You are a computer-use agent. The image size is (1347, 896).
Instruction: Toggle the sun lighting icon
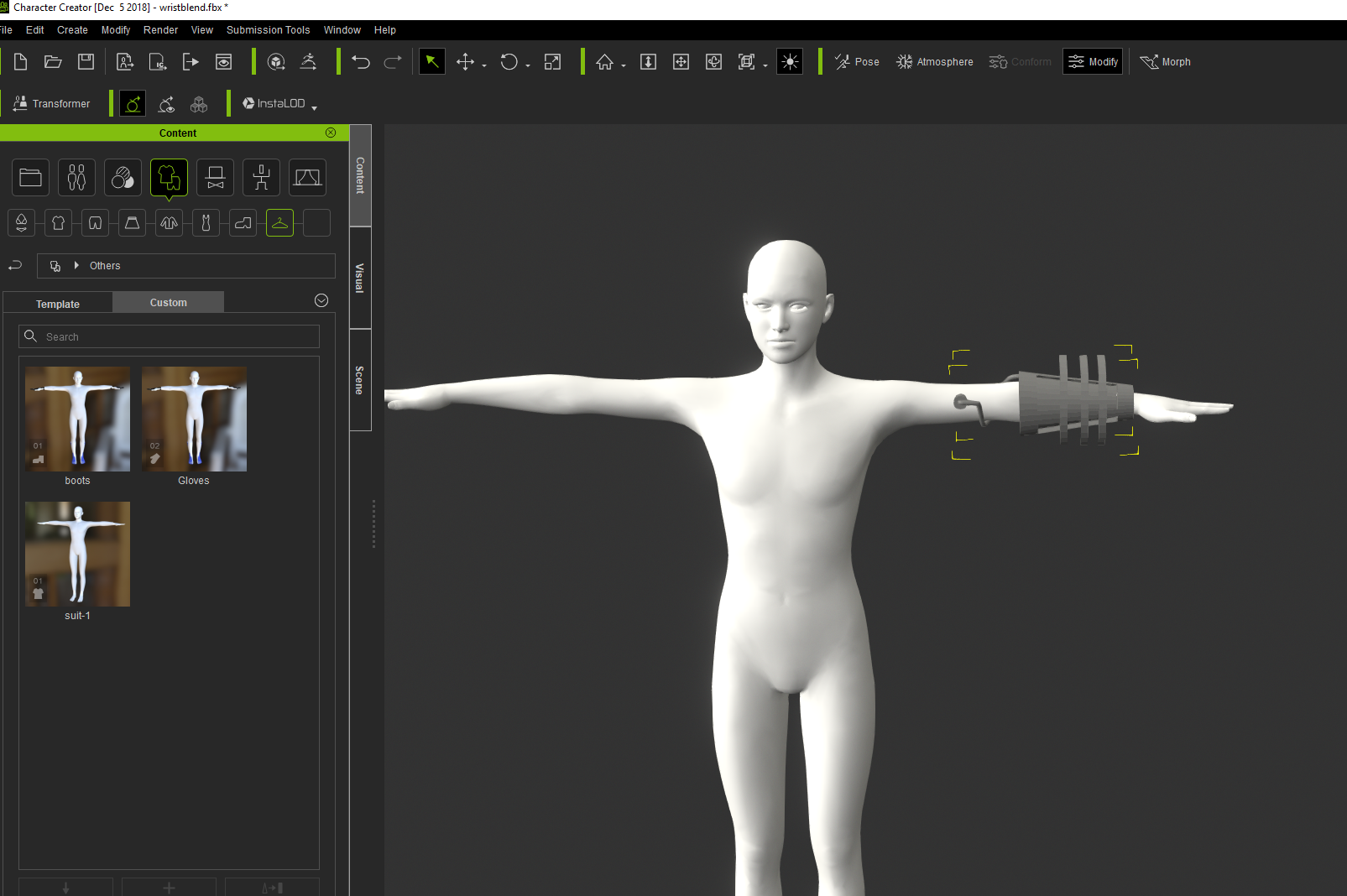[790, 61]
